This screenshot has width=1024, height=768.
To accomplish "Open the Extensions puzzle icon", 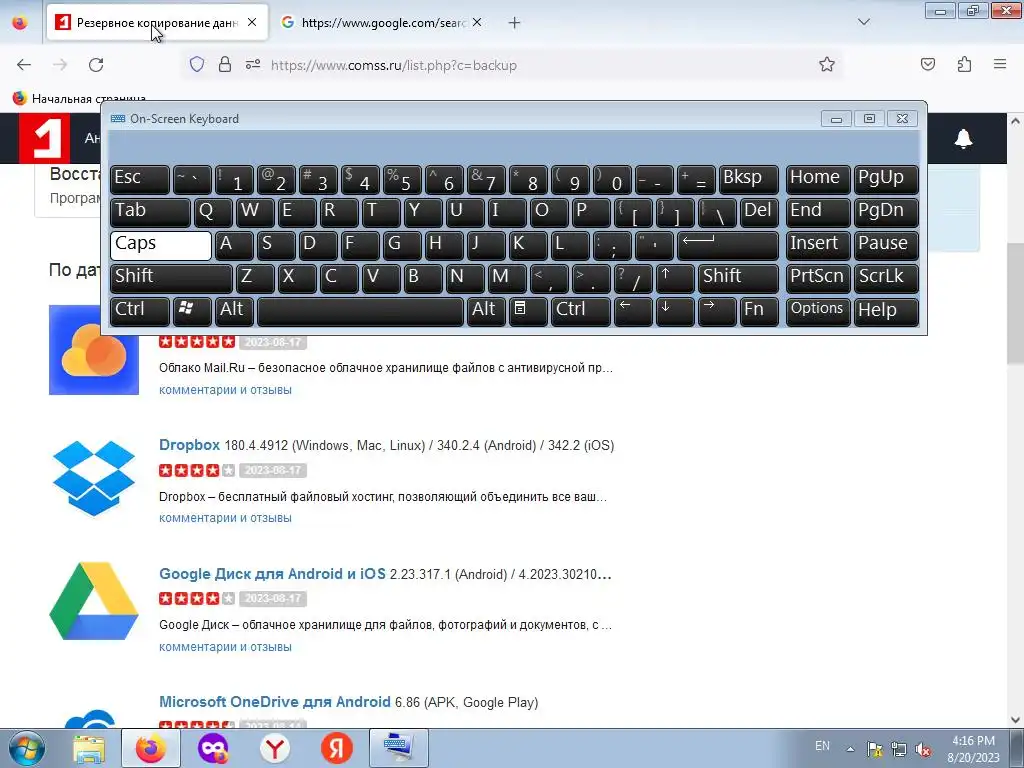I will [964, 64].
